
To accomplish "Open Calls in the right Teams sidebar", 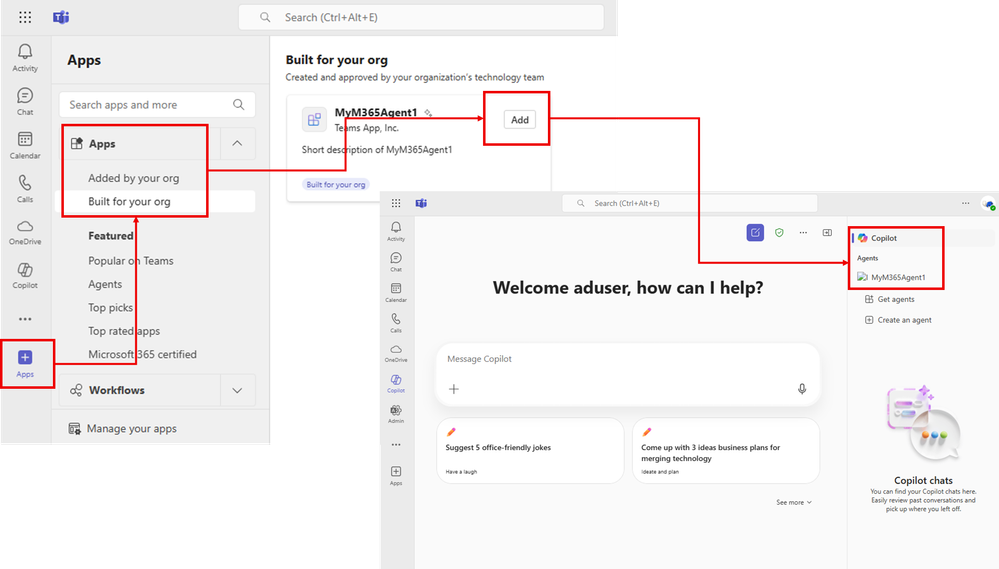I will 396,323.
